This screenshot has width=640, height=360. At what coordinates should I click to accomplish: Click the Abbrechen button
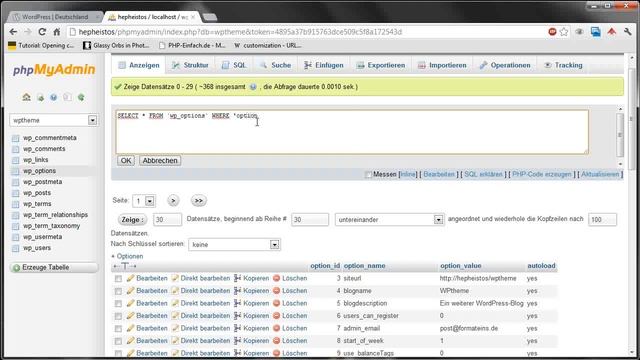pos(160,160)
